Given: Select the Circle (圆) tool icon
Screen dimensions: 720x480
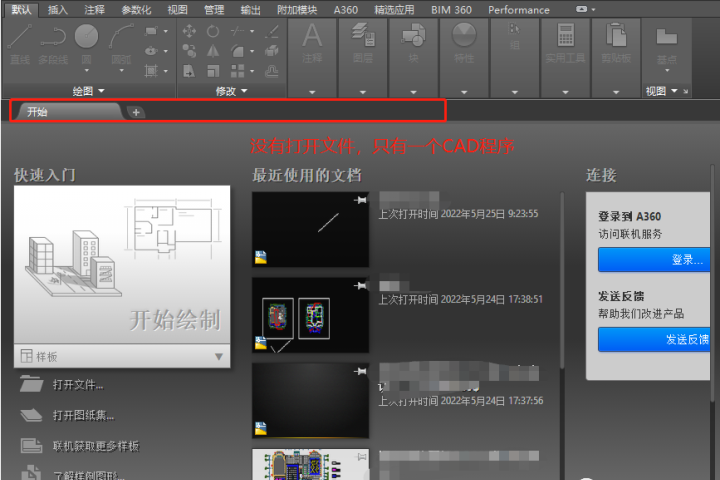Looking at the screenshot, I should (x=86, y=37).
